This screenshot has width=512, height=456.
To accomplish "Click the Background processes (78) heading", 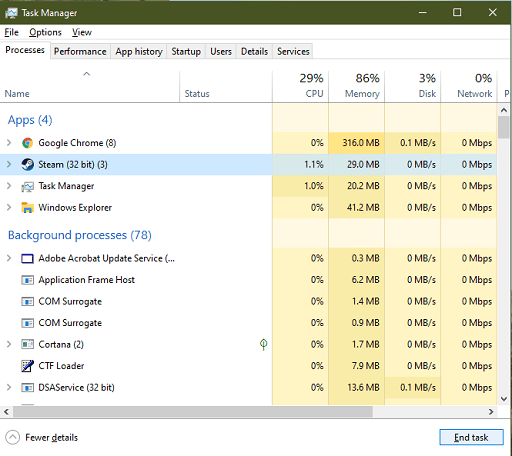I will tap(80, 235).
